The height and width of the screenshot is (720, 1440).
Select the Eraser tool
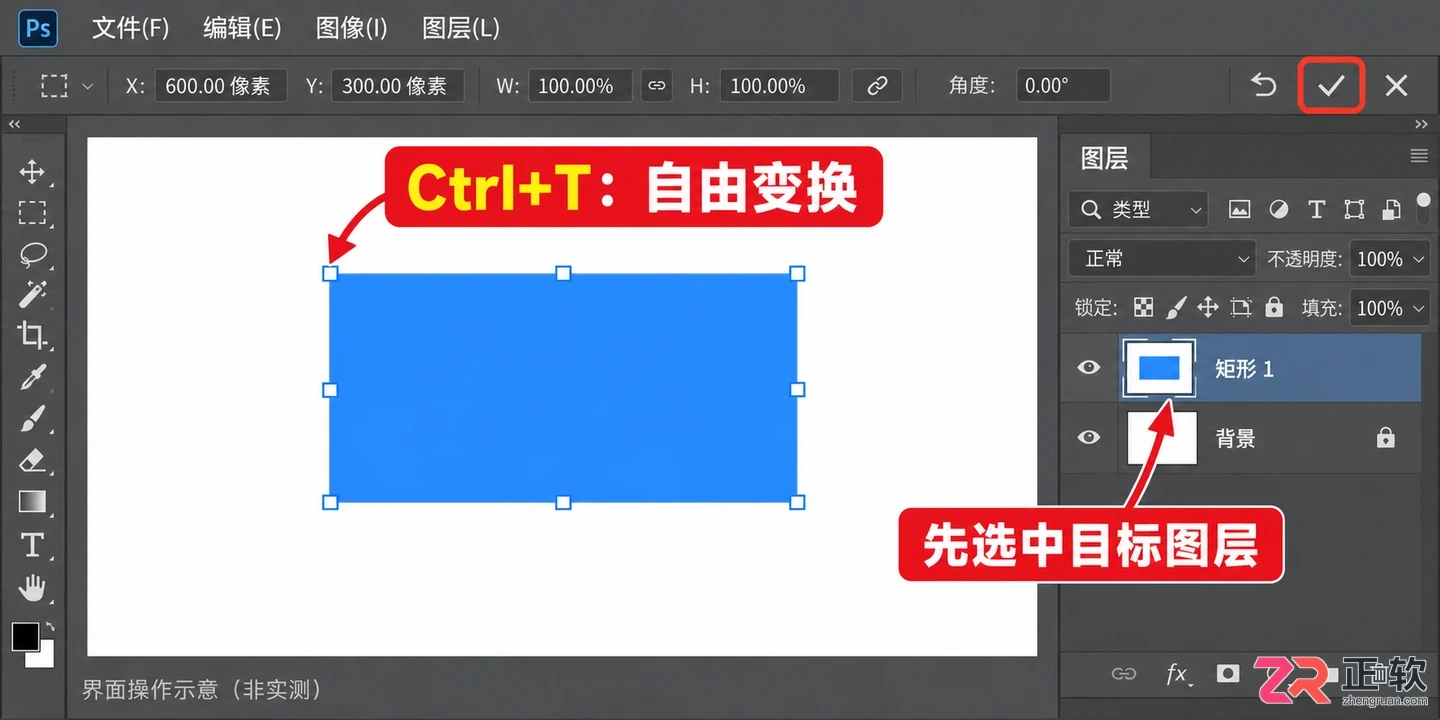(33, 460)
